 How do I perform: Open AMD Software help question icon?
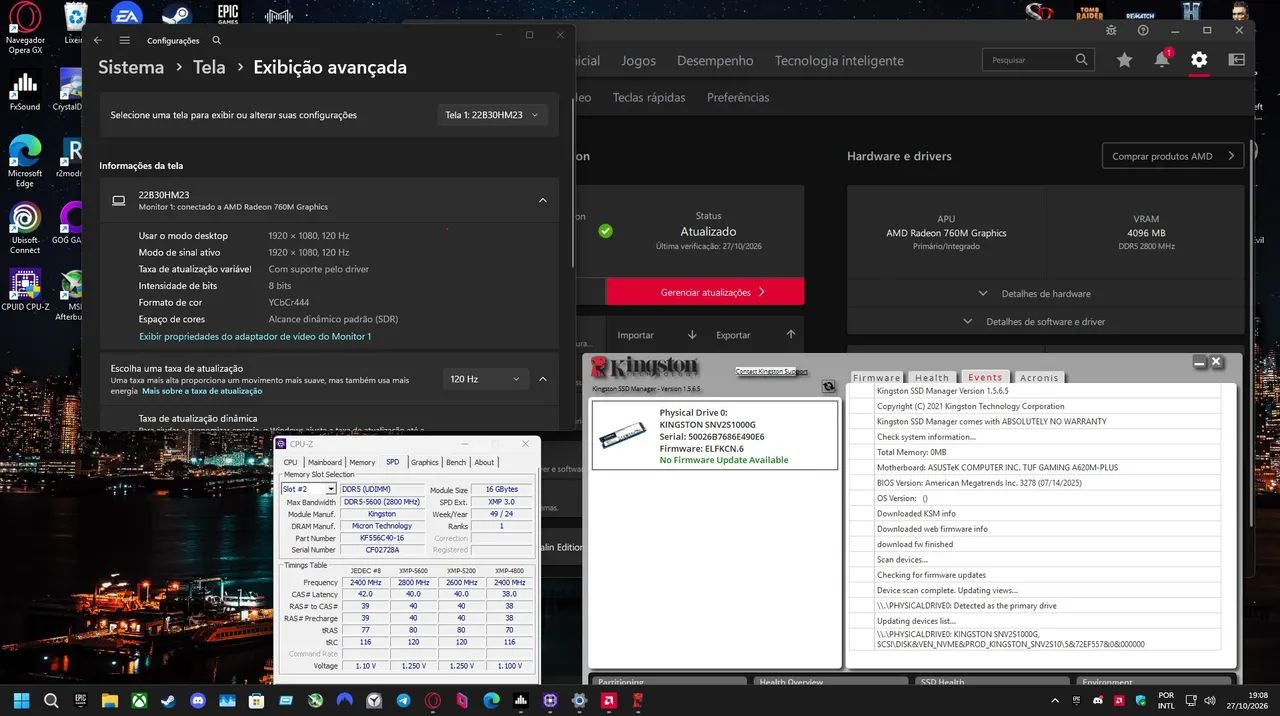tap(1143, 30)
